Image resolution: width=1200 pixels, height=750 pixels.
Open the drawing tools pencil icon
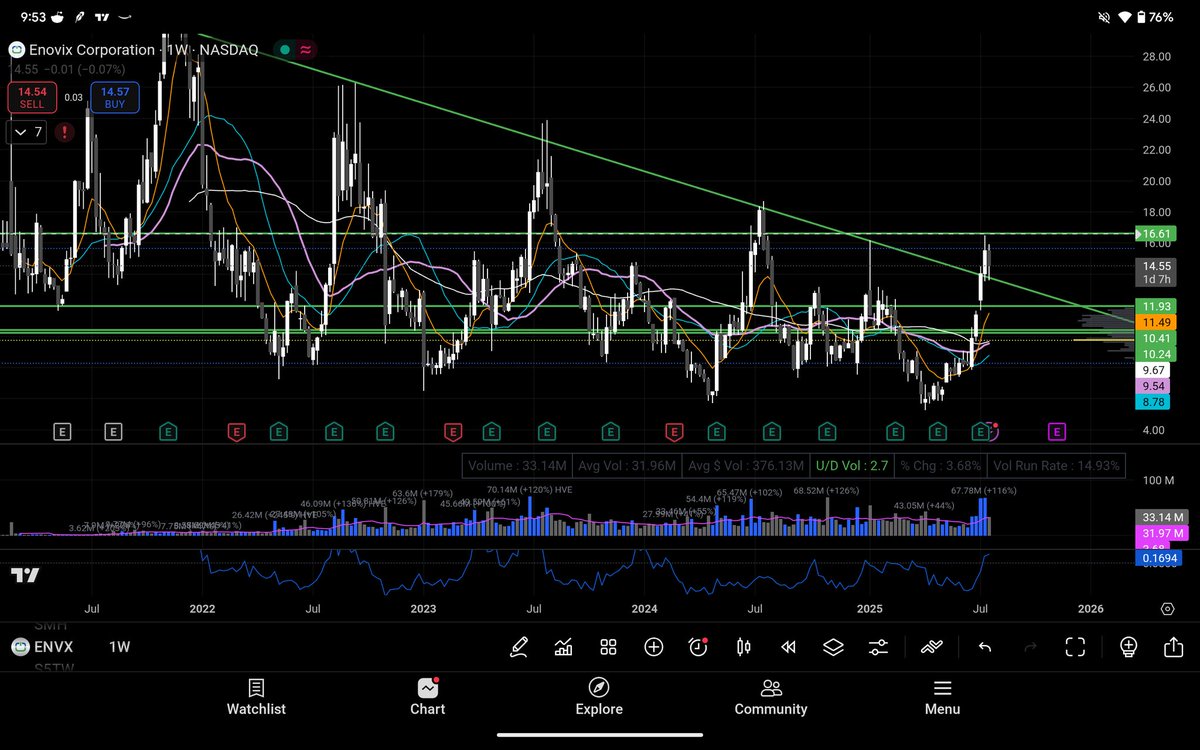pos(518,647)
